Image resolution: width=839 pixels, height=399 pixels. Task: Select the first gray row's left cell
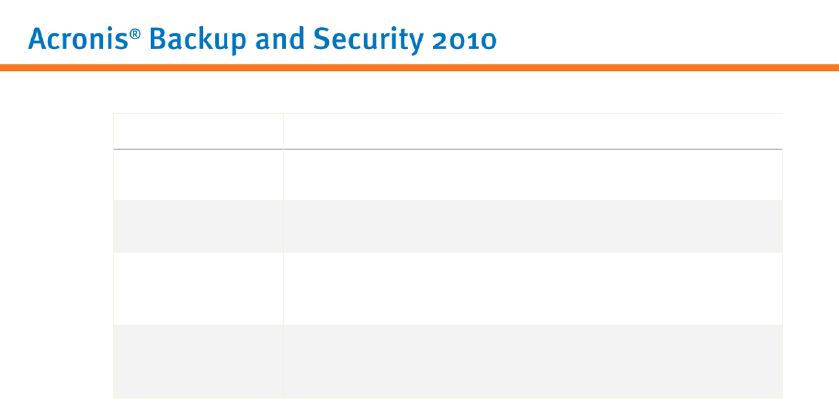point(199,226)
